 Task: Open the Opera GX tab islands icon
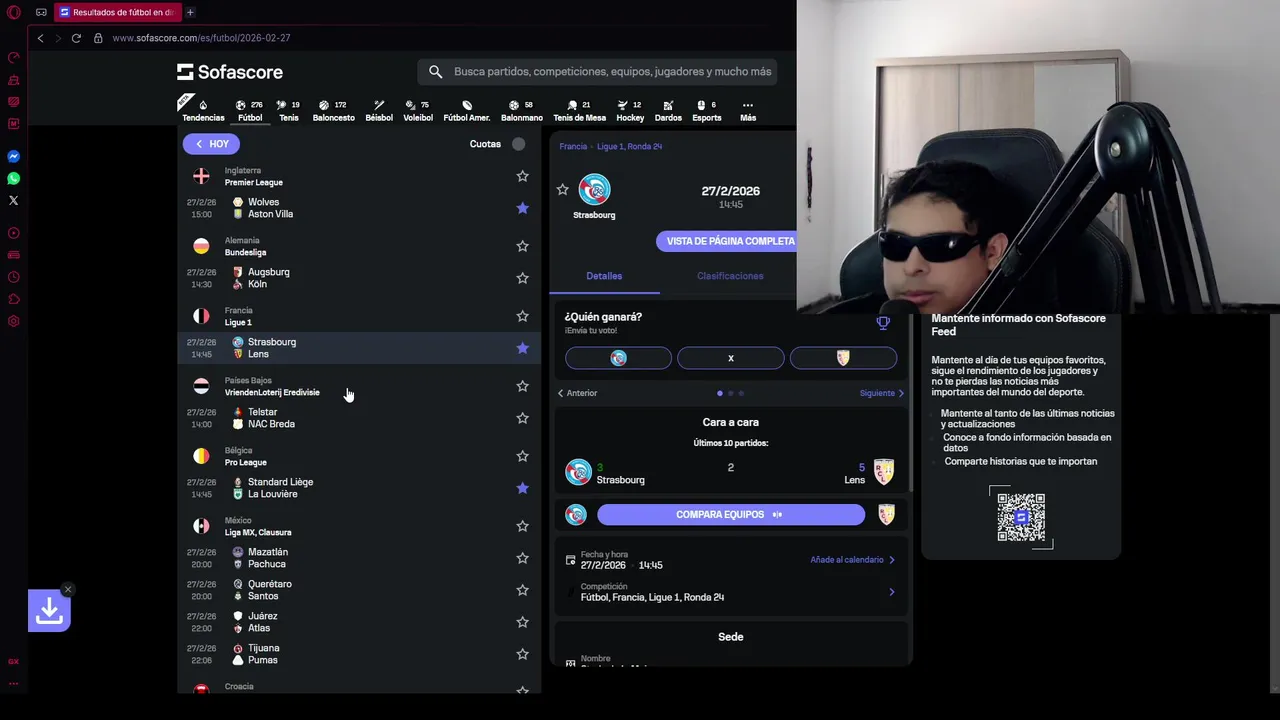(41, 13)
